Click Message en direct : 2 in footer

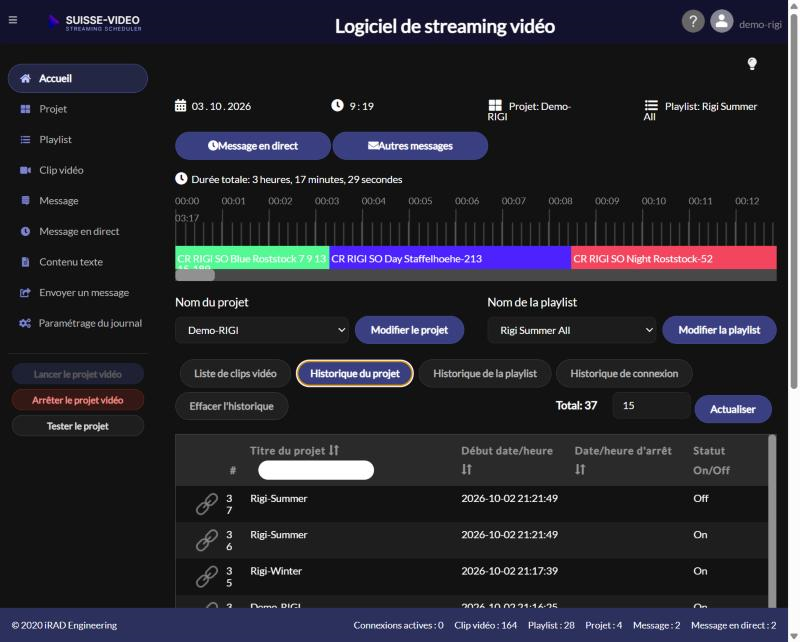click(733, 625)
